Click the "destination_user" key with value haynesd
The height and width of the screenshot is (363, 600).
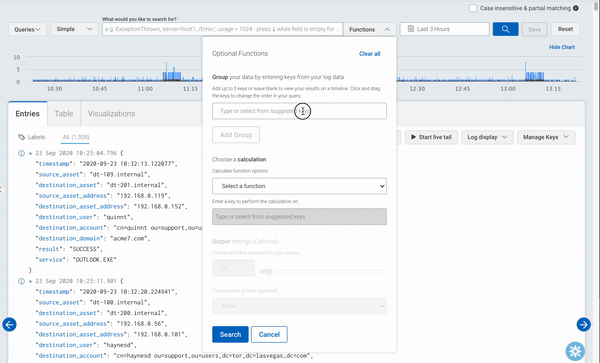[x=66, y=345]
